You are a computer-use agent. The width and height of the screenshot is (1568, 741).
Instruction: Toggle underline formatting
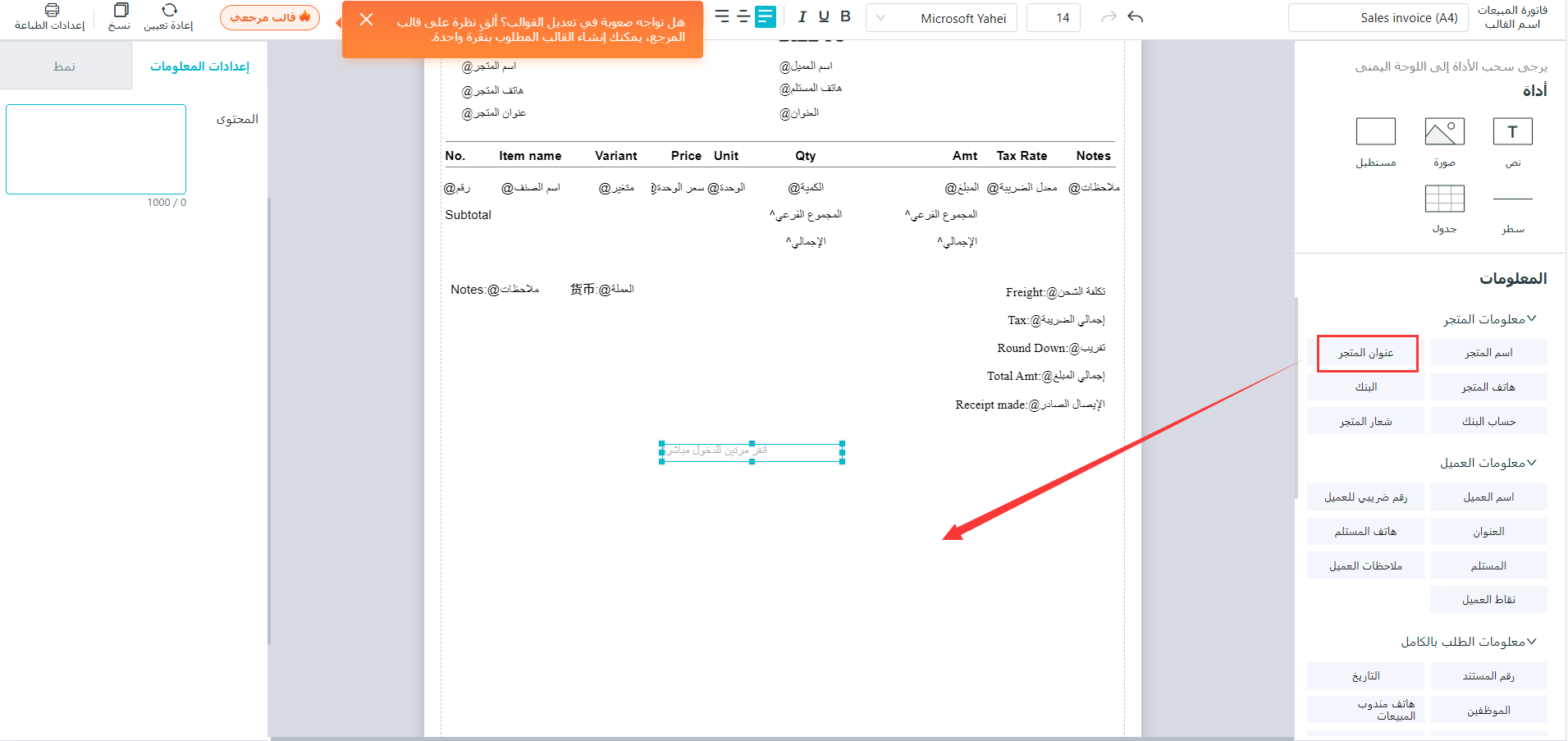pyautogui.click(x=824, y=16)
